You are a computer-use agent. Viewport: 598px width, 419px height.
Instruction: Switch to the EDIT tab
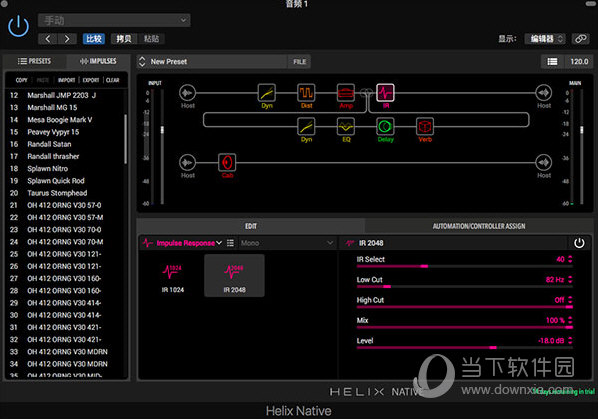(x=251, y=226)
